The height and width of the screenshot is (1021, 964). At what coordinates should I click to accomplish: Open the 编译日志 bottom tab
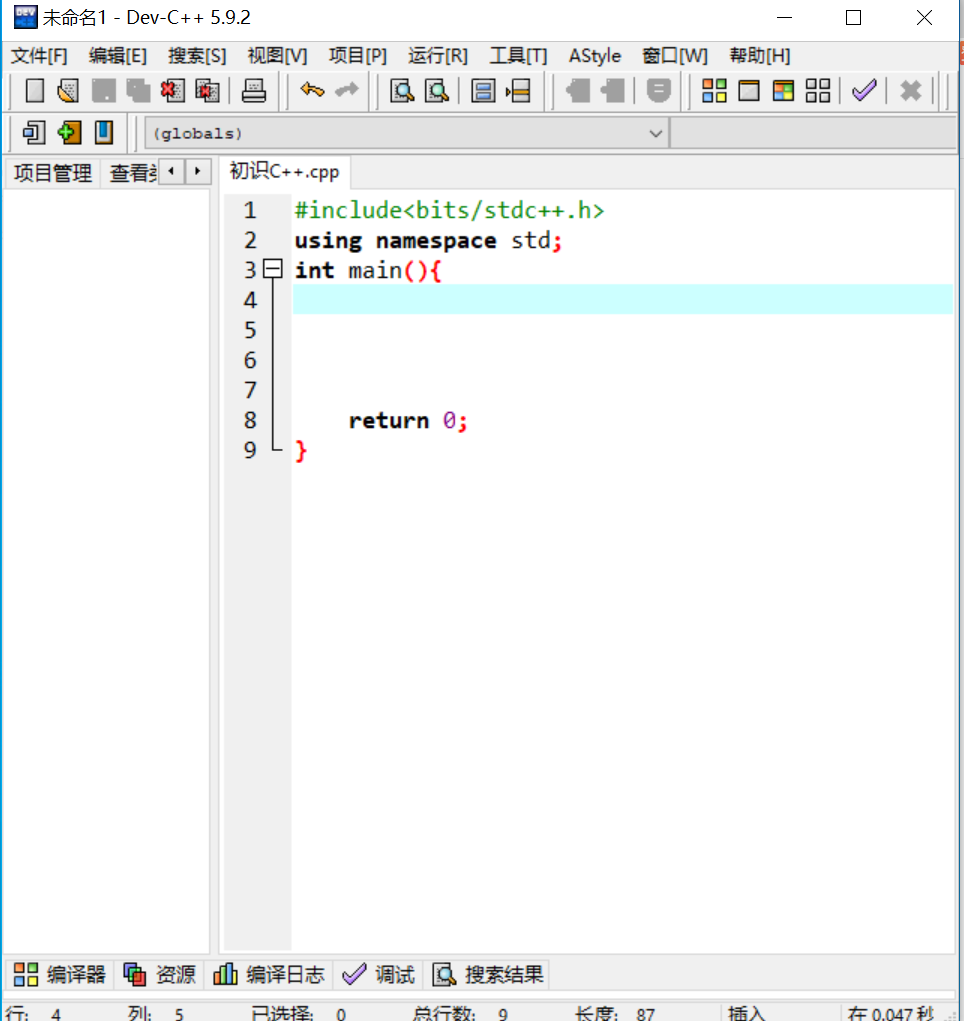tap(268, 975)
